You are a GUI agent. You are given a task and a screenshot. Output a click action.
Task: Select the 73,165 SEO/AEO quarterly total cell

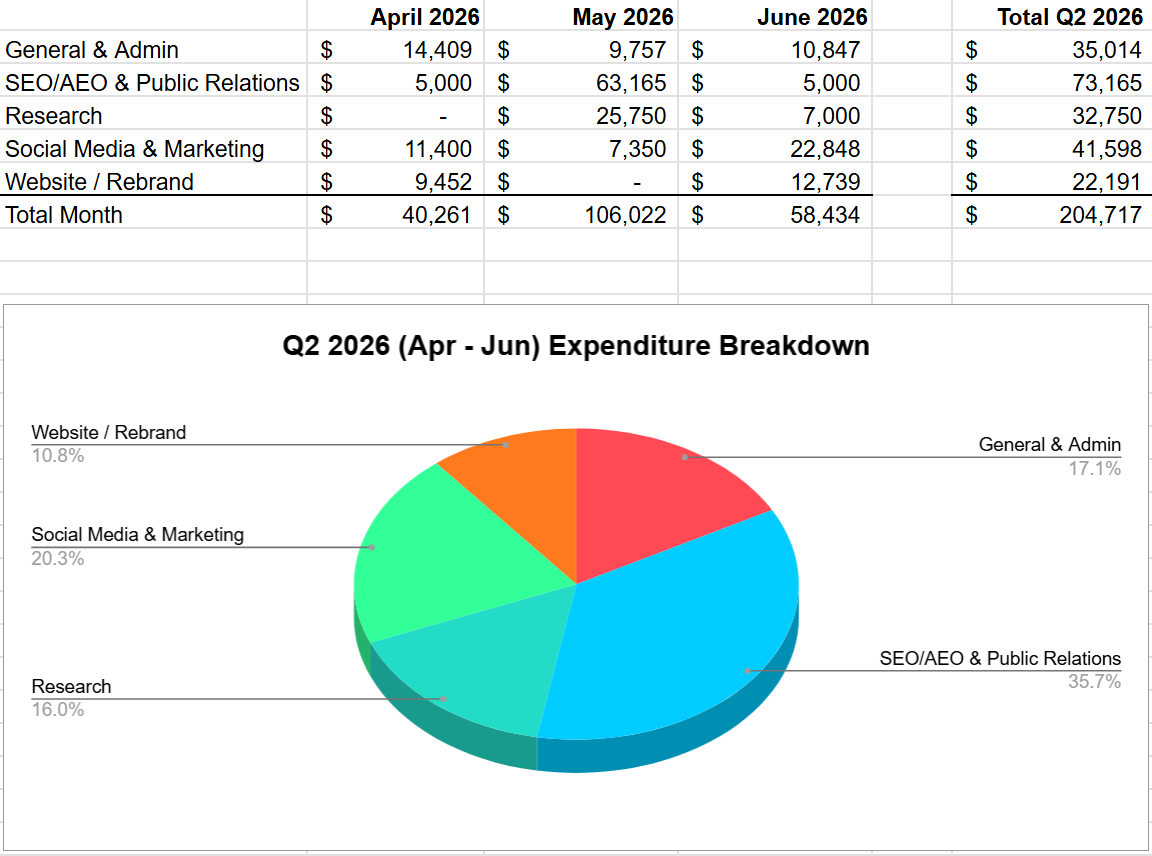[x=1052, y=82]
